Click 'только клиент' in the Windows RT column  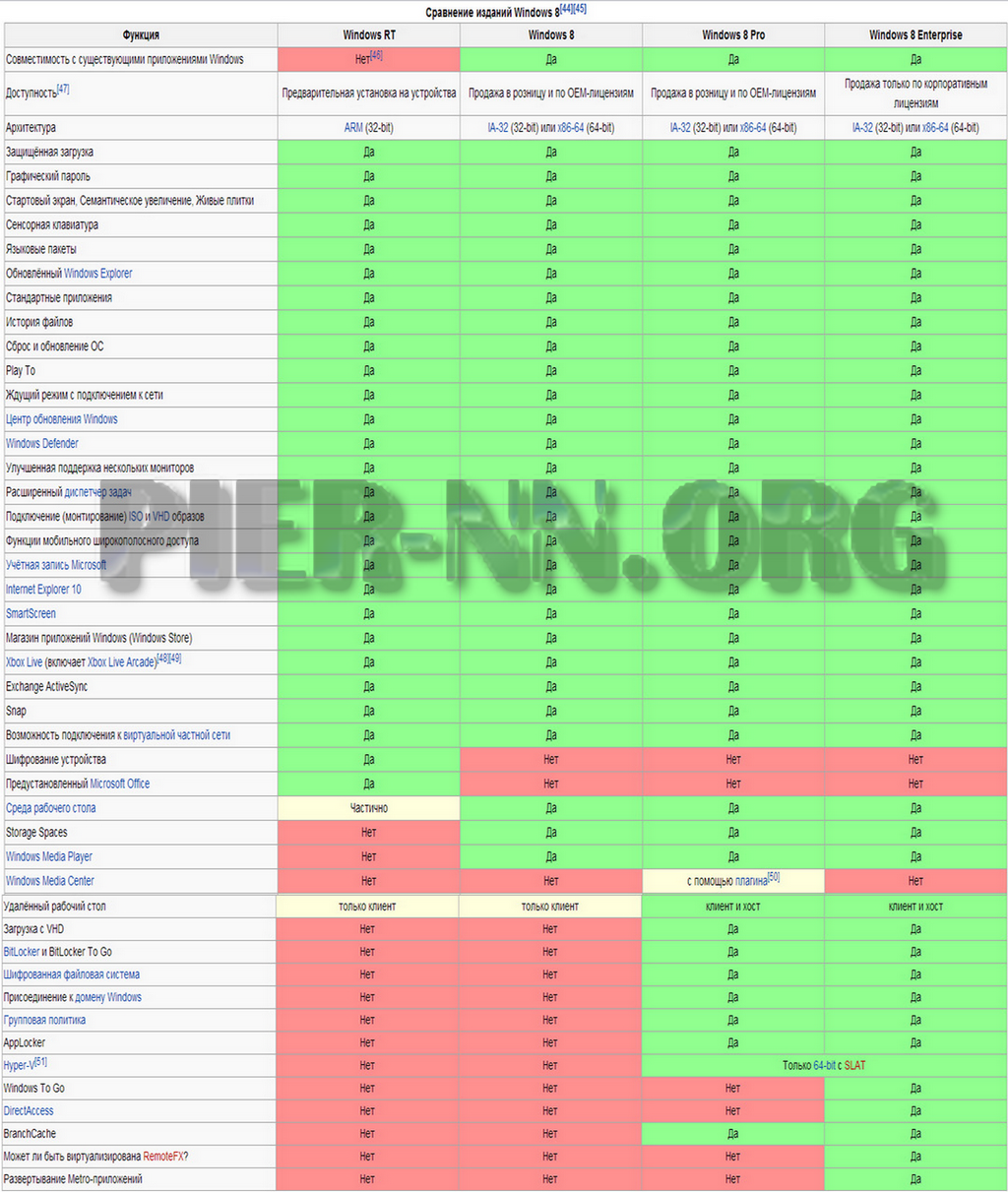(367, 907)
